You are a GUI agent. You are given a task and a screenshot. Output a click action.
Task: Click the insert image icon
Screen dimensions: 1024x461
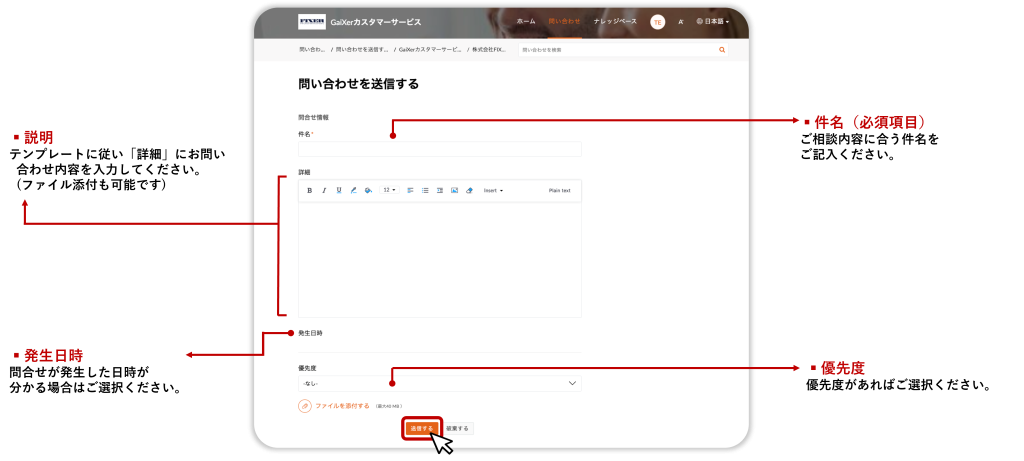(454, 190)
